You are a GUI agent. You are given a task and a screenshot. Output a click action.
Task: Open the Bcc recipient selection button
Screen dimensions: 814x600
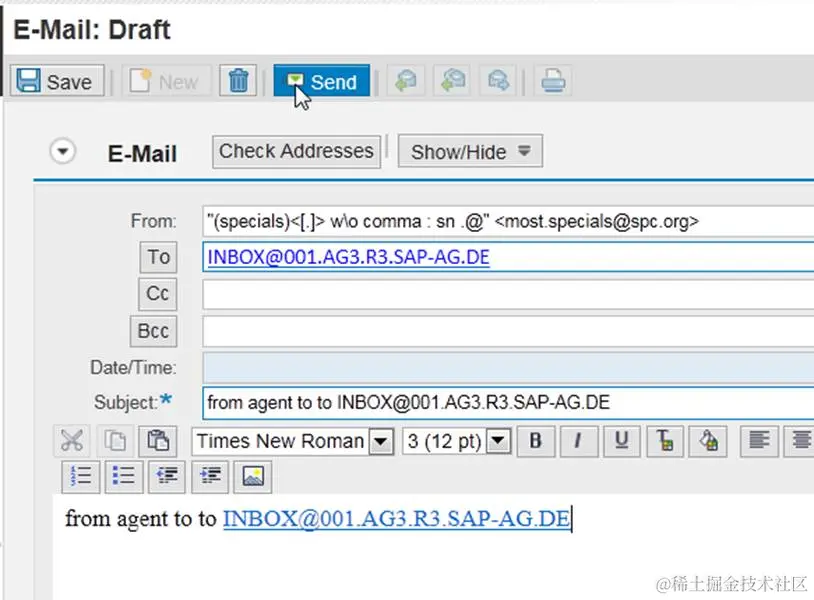pyautogui.click(x=154, y=331)
